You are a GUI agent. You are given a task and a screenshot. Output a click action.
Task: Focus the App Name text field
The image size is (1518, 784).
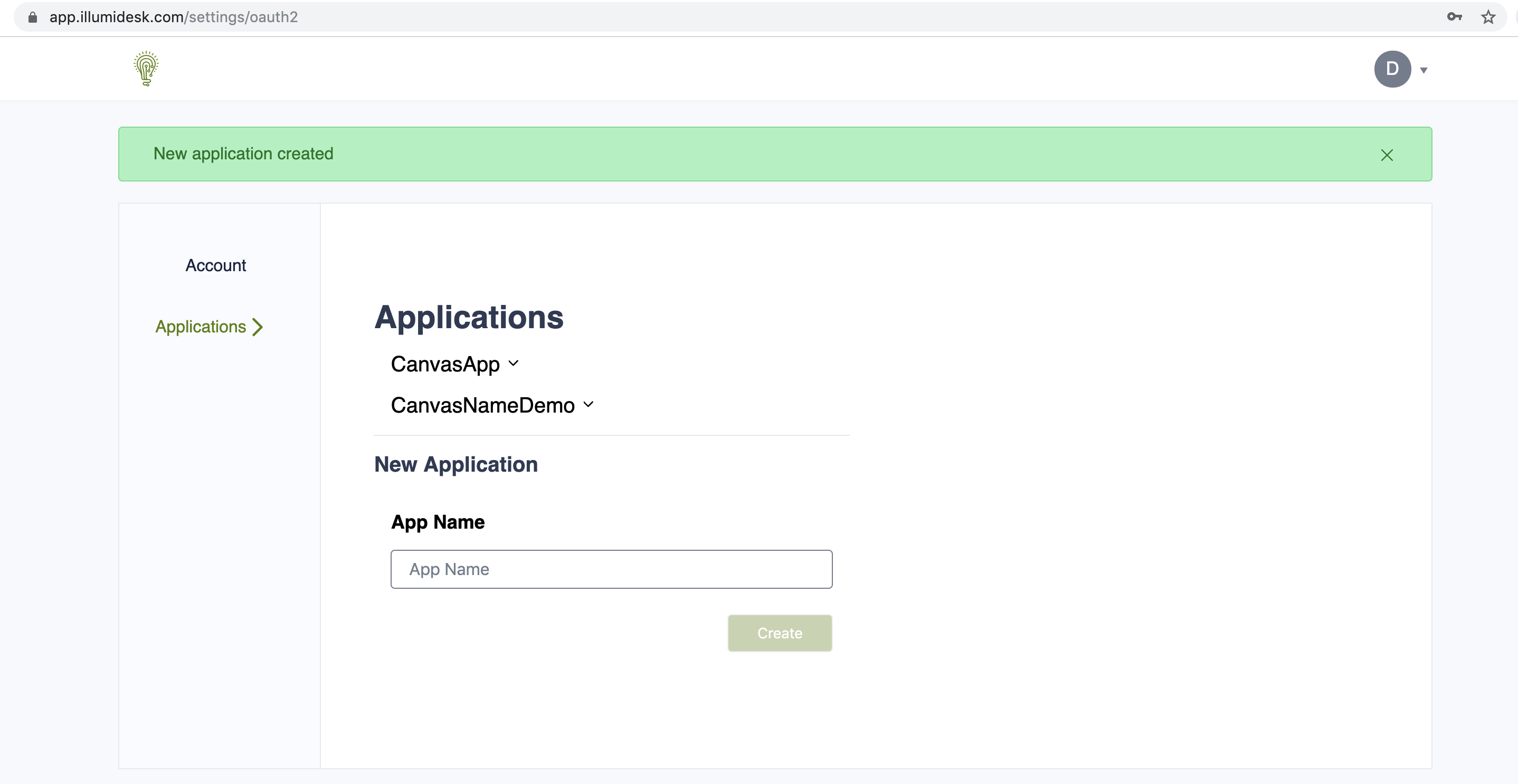pos(611,569)
